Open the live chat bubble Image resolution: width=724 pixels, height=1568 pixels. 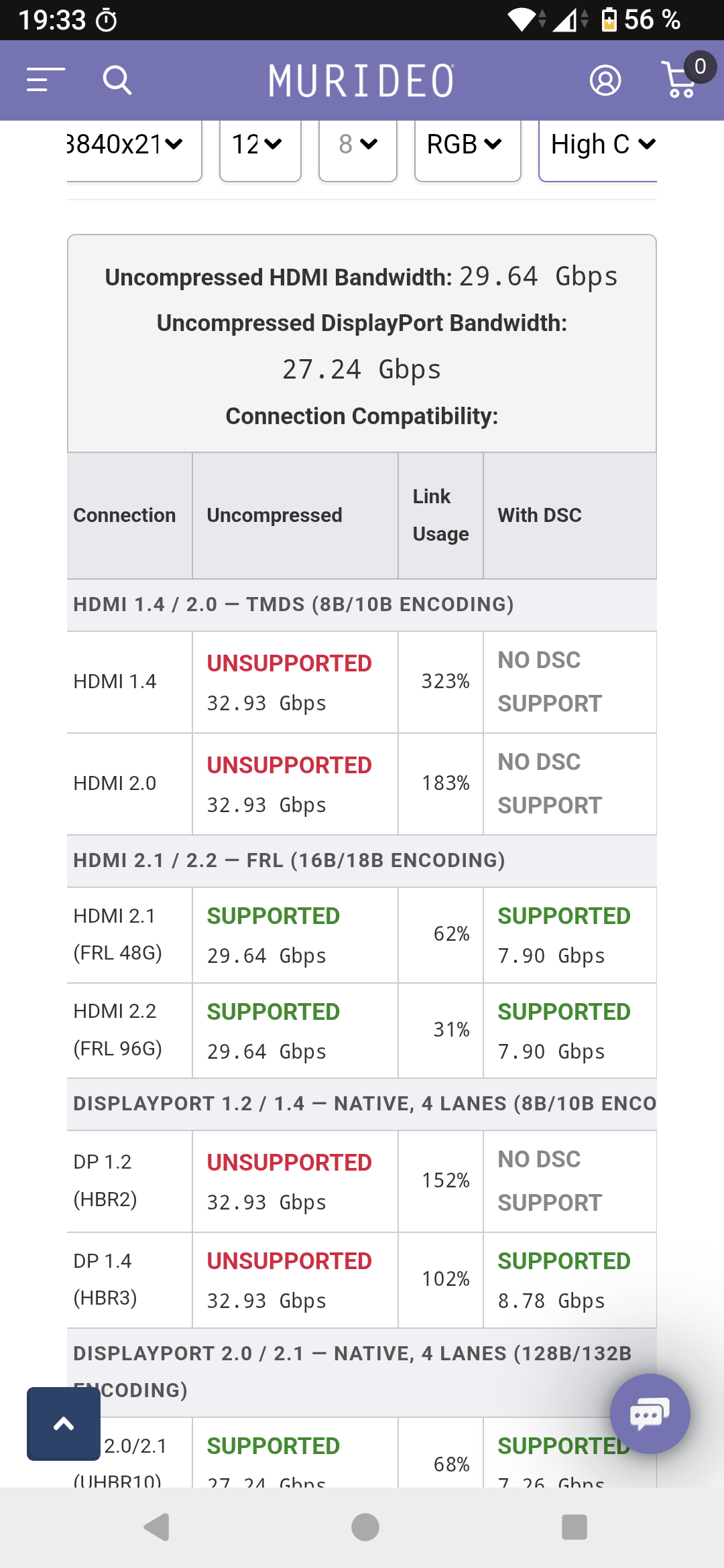coord(650,1414)
